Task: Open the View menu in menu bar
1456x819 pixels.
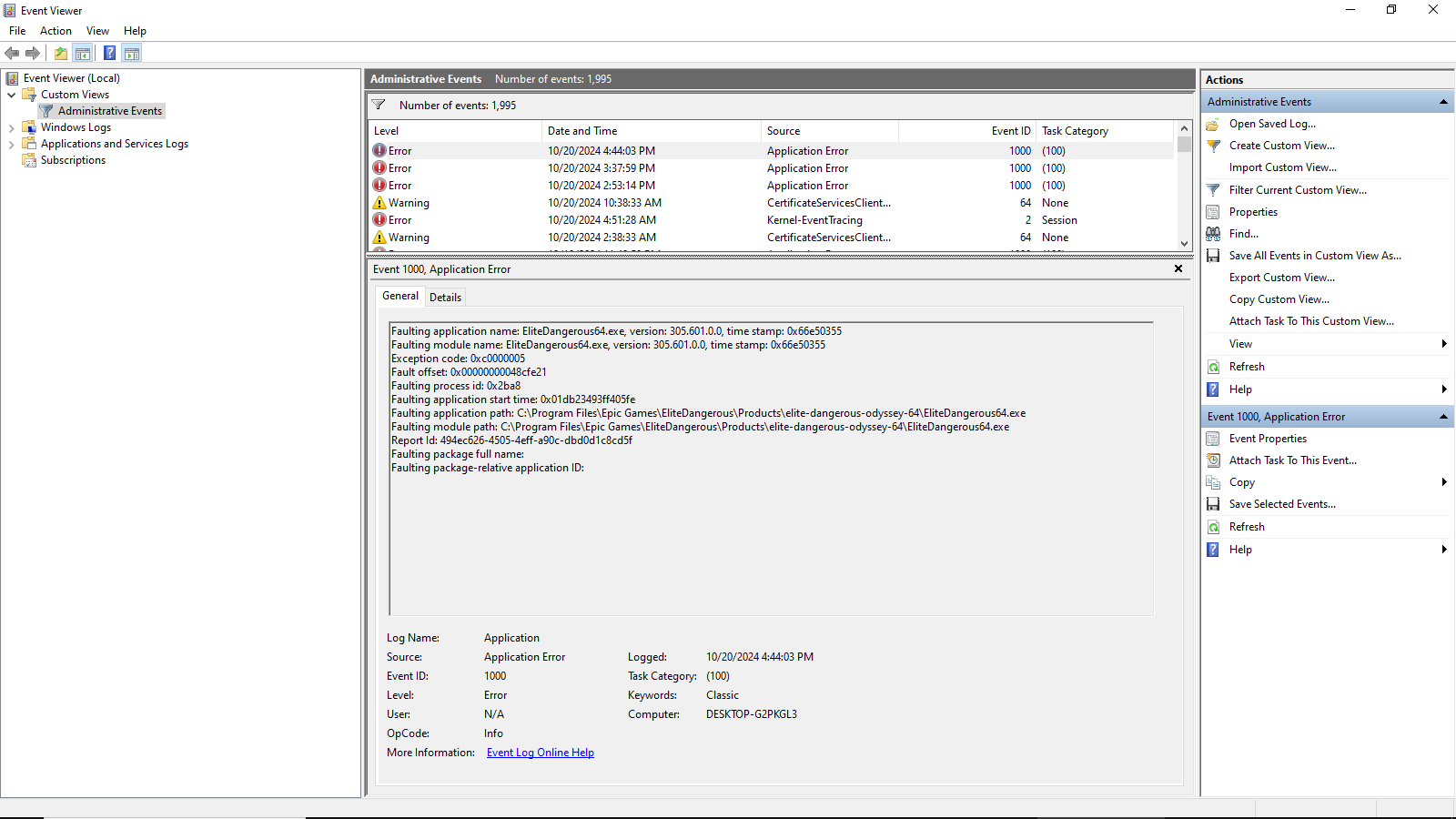Action: [x=97, y=31]
